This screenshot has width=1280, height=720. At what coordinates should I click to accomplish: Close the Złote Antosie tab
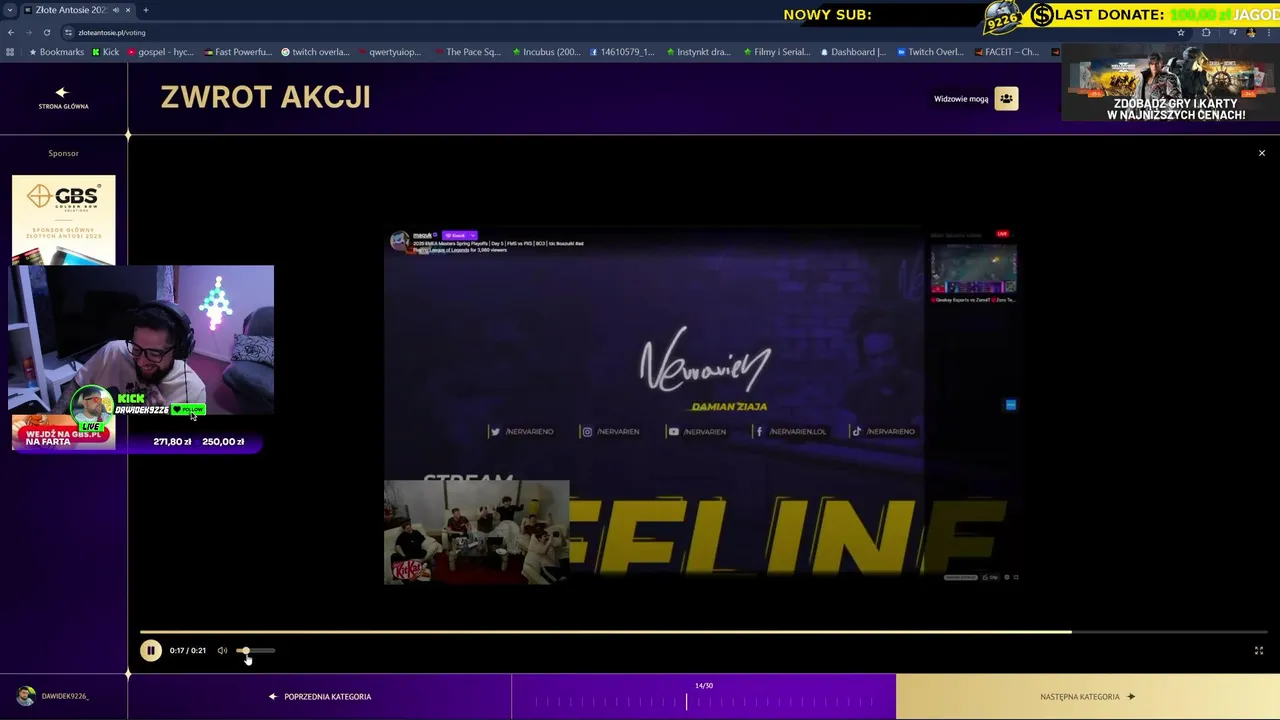[129, 10]
